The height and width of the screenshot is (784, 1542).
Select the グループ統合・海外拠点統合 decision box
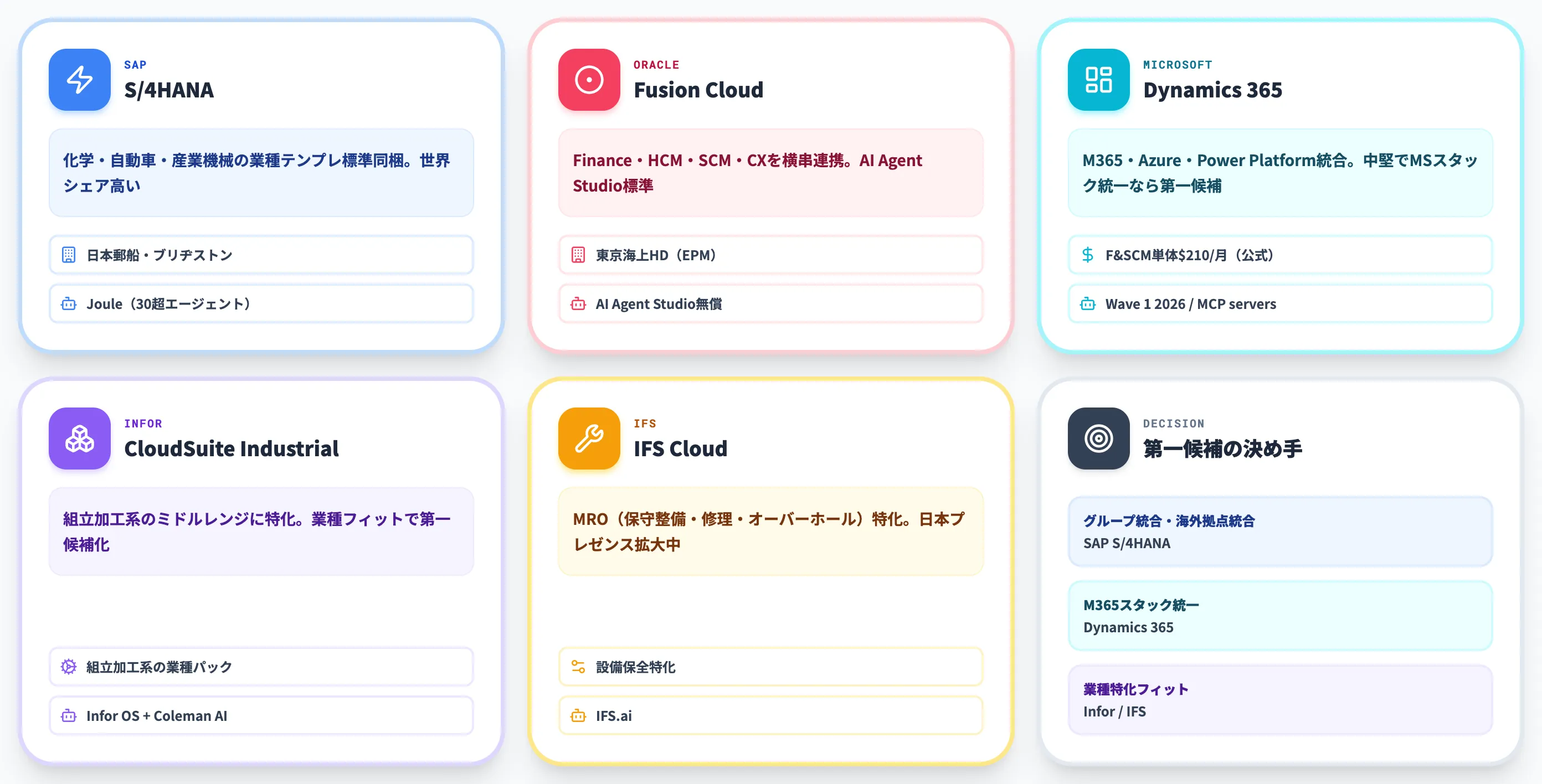(x=1280, y=532)
